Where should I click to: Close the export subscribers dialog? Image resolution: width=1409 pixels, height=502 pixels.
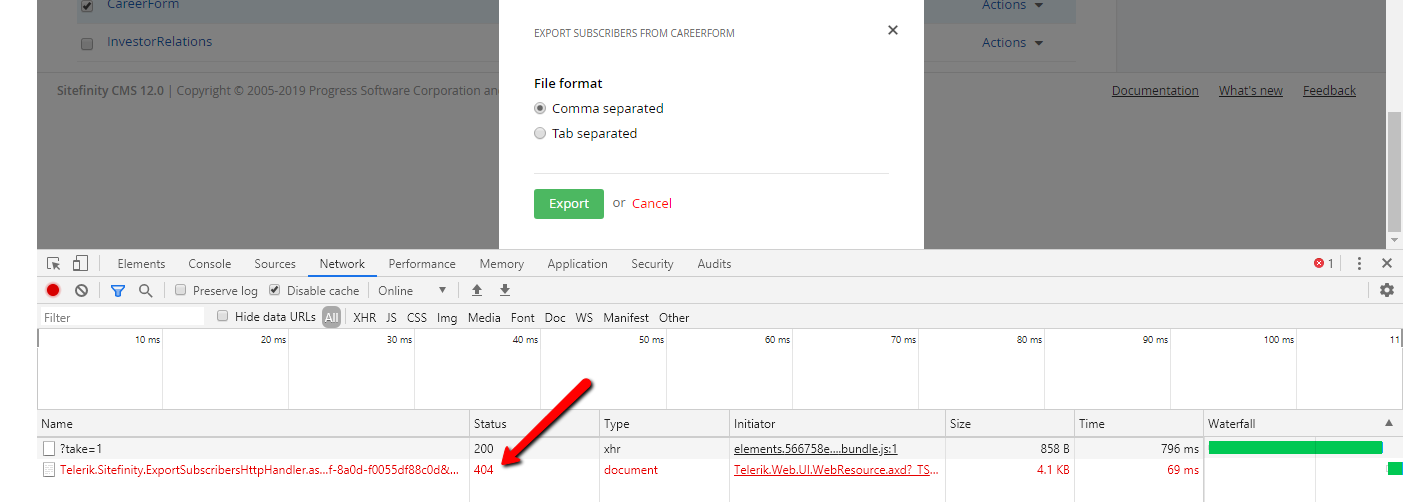[893, 30]
